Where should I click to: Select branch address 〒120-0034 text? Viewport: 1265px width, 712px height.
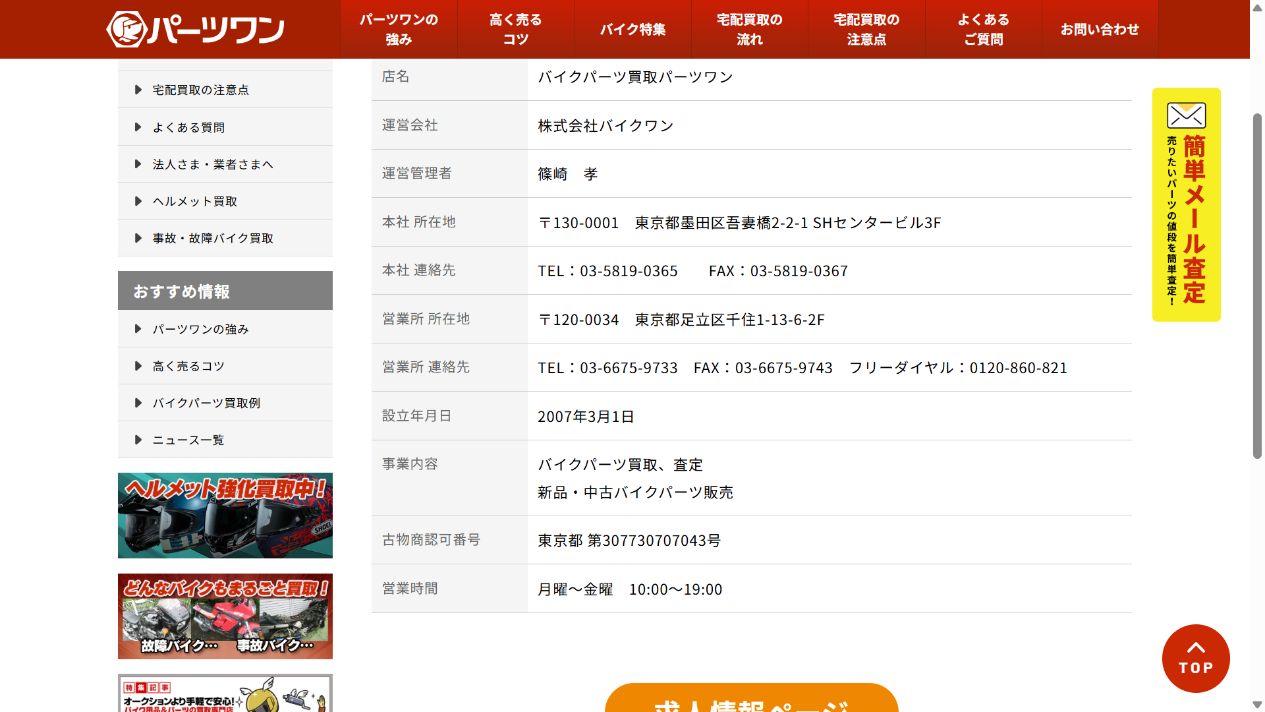[x=681, y=320]
